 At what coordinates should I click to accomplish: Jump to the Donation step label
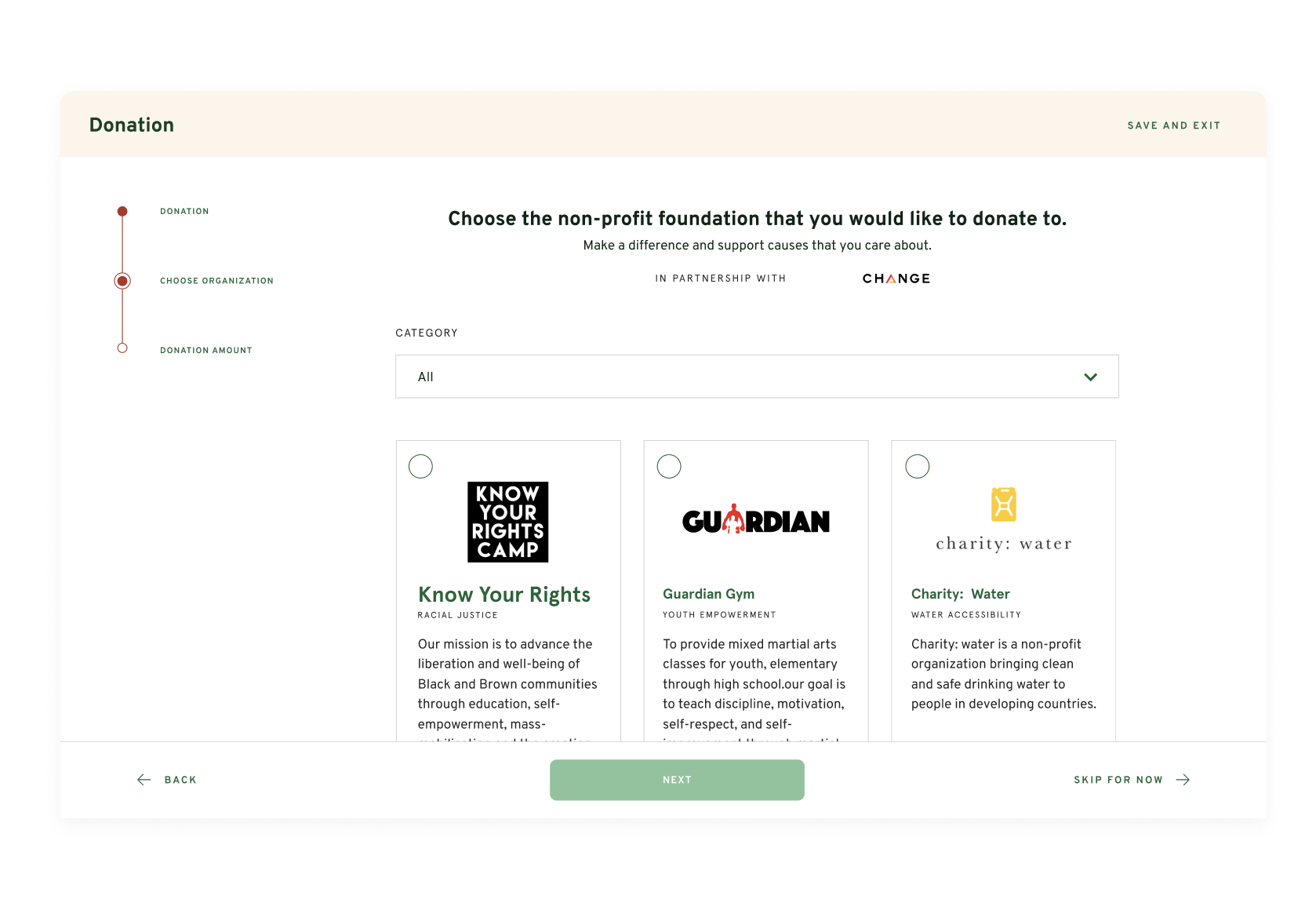tap(184, 212)
